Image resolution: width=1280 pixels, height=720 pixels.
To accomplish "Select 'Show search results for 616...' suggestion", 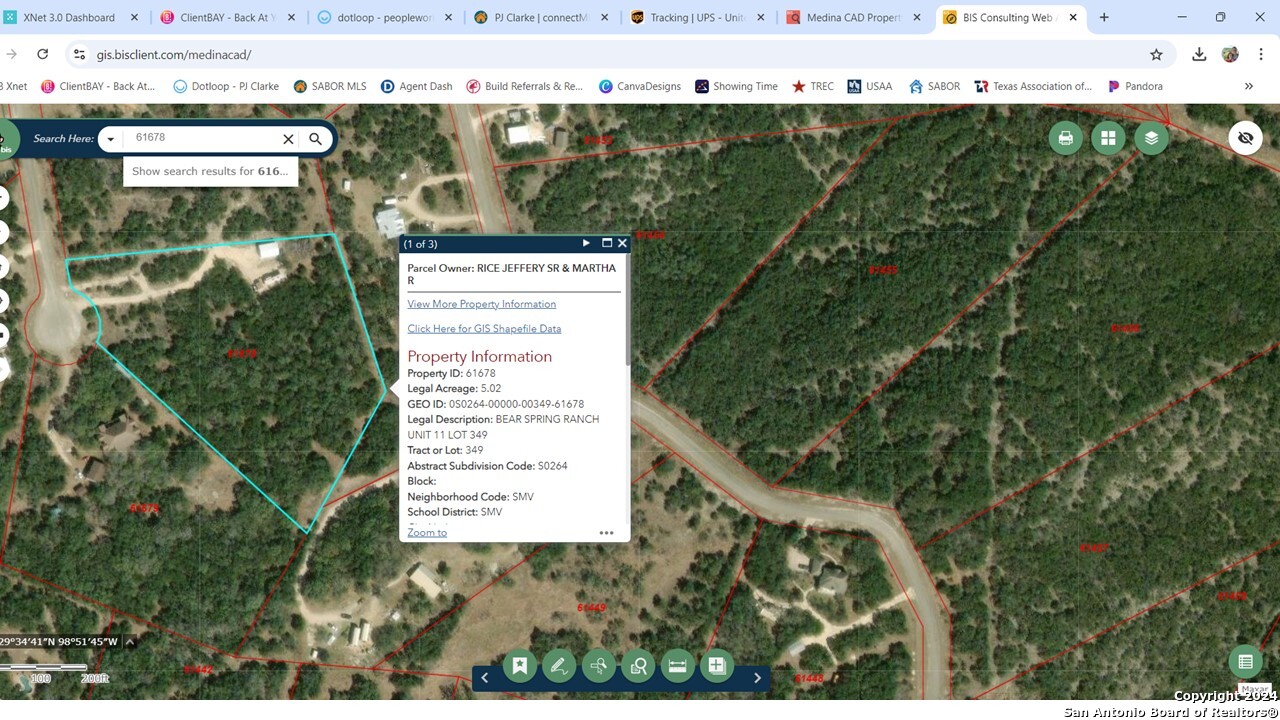I will click(x=210, y=171).
